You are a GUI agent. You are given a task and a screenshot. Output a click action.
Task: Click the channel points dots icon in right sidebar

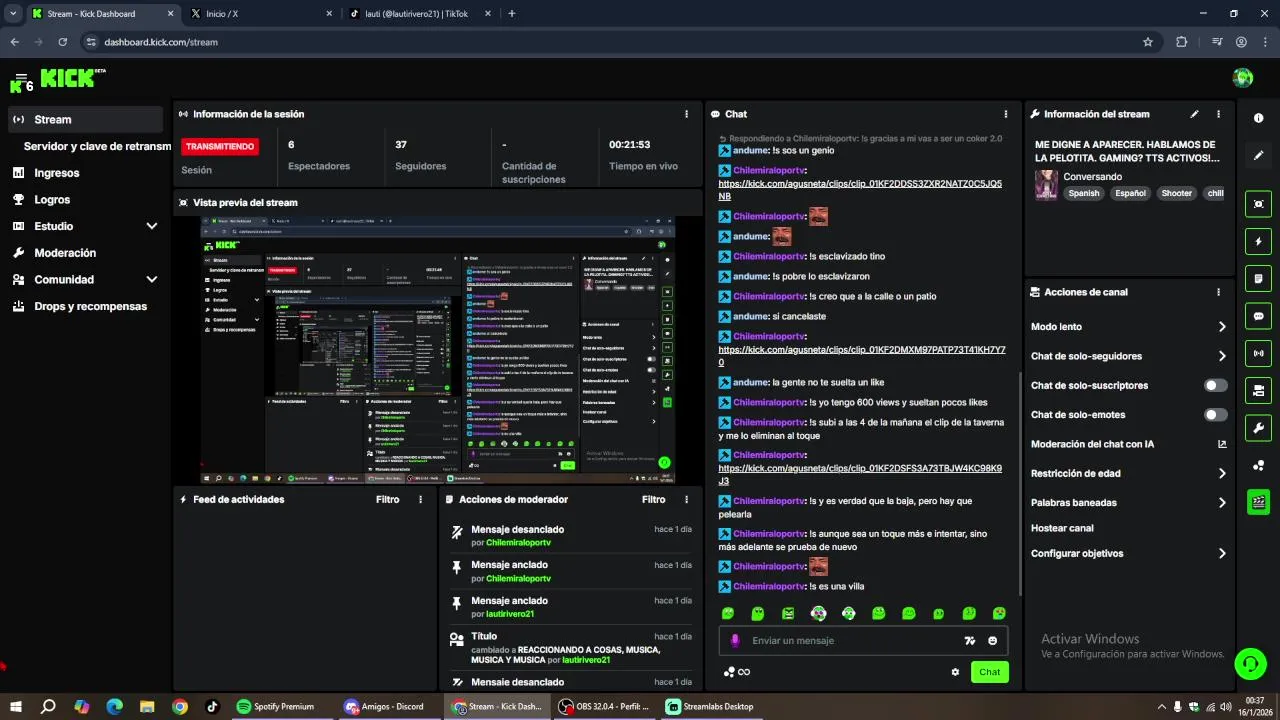pos(1258,465)
